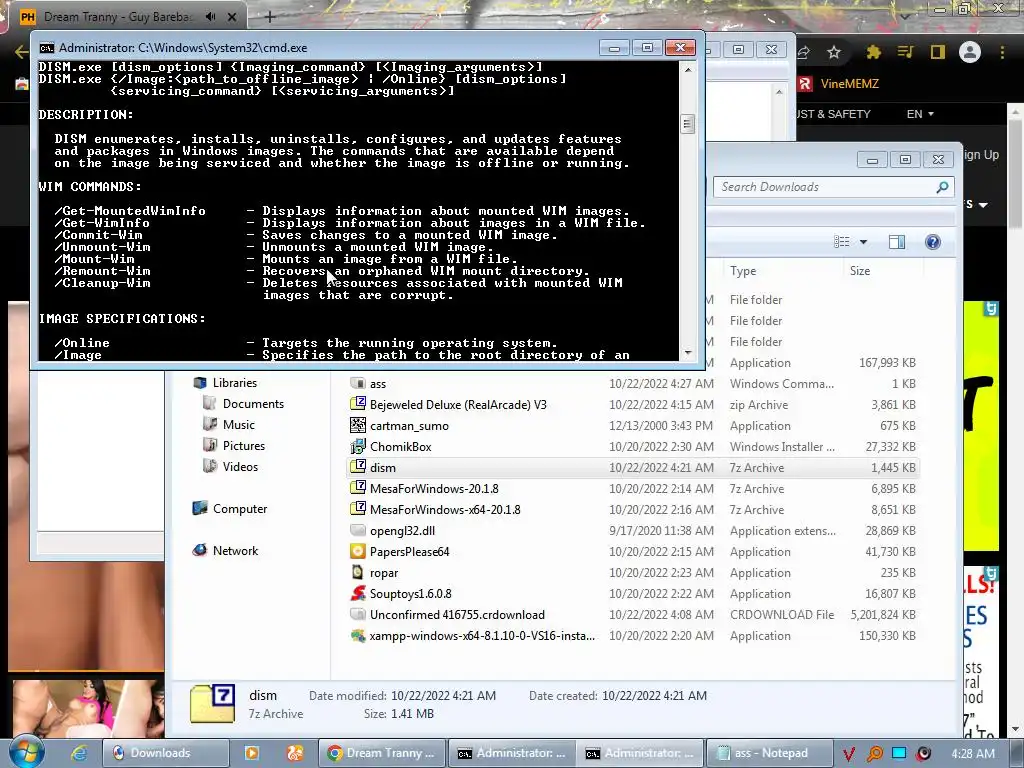Click in the Search Downloads field
This screenshot has width=1024, height=768.
825,187
